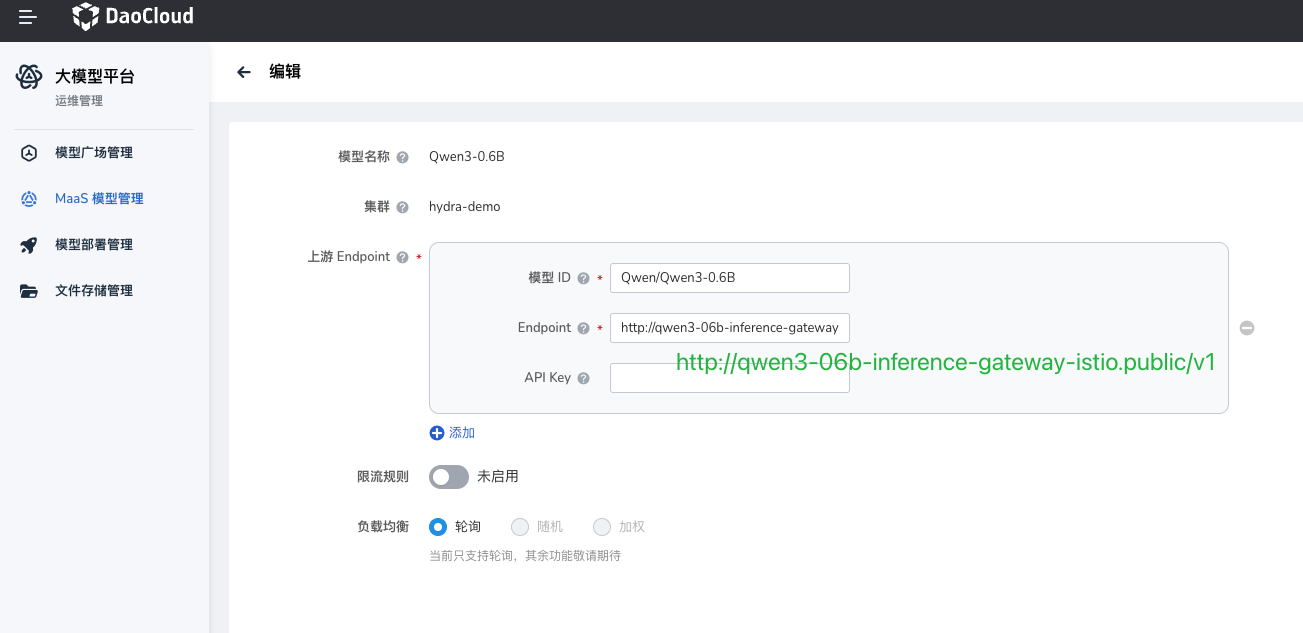Screen dimensions: 1303x633
Task: Select the 轮询 radio button
Action: pos(438,527)
